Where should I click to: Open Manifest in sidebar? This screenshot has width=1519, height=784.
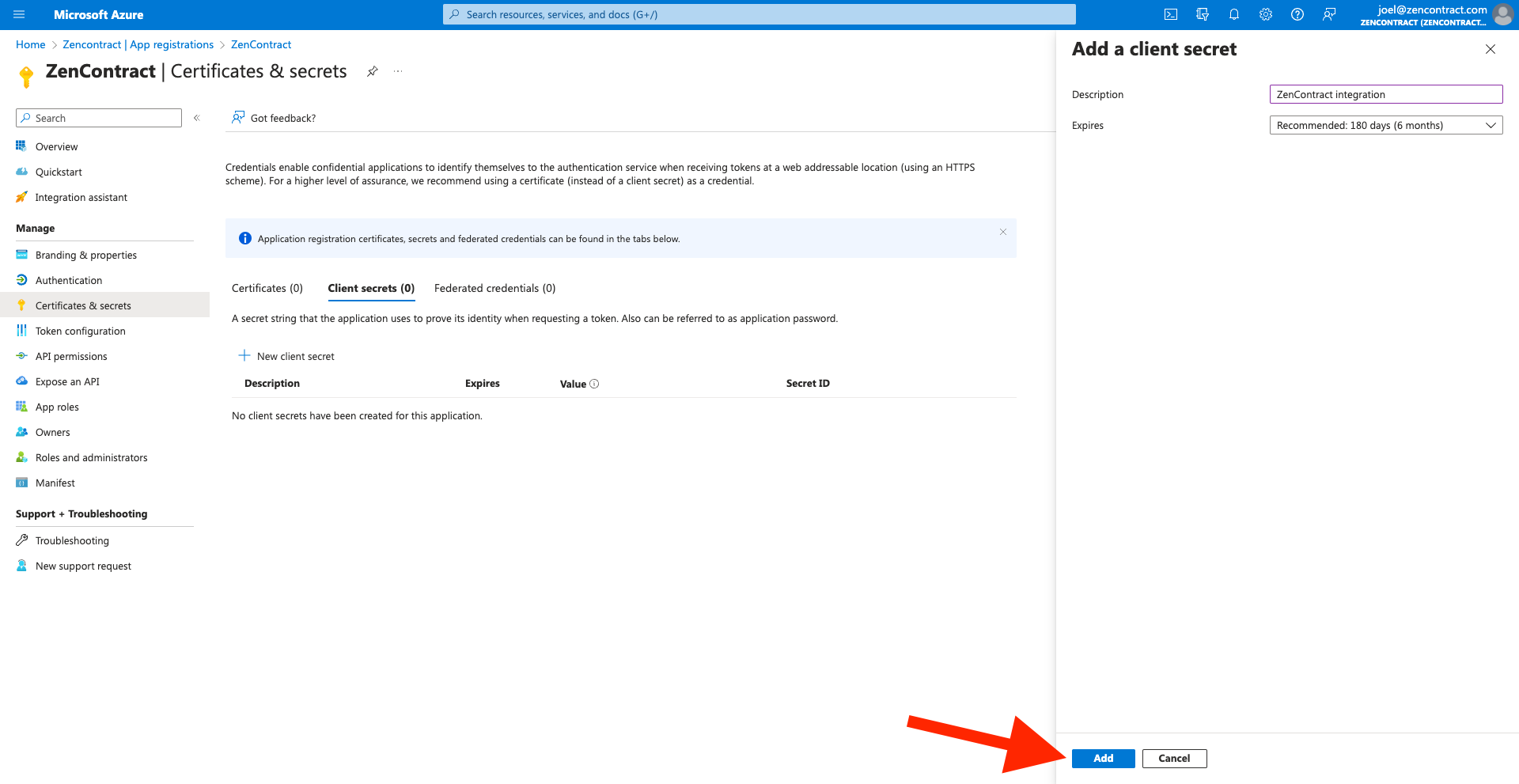(x=55, y=483)
